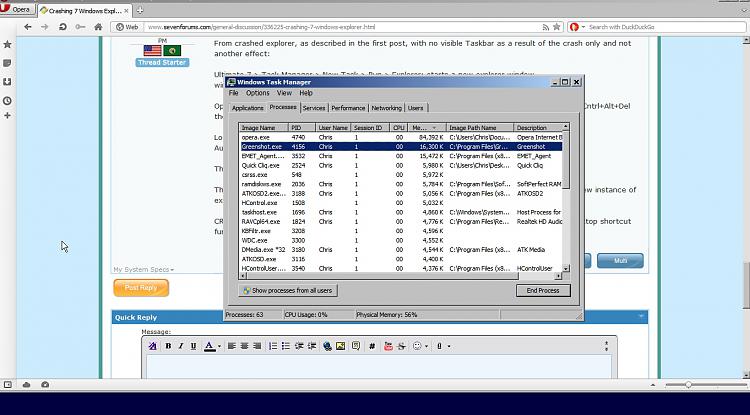Add a panel with the sidebar plus

tap(7, 116)
